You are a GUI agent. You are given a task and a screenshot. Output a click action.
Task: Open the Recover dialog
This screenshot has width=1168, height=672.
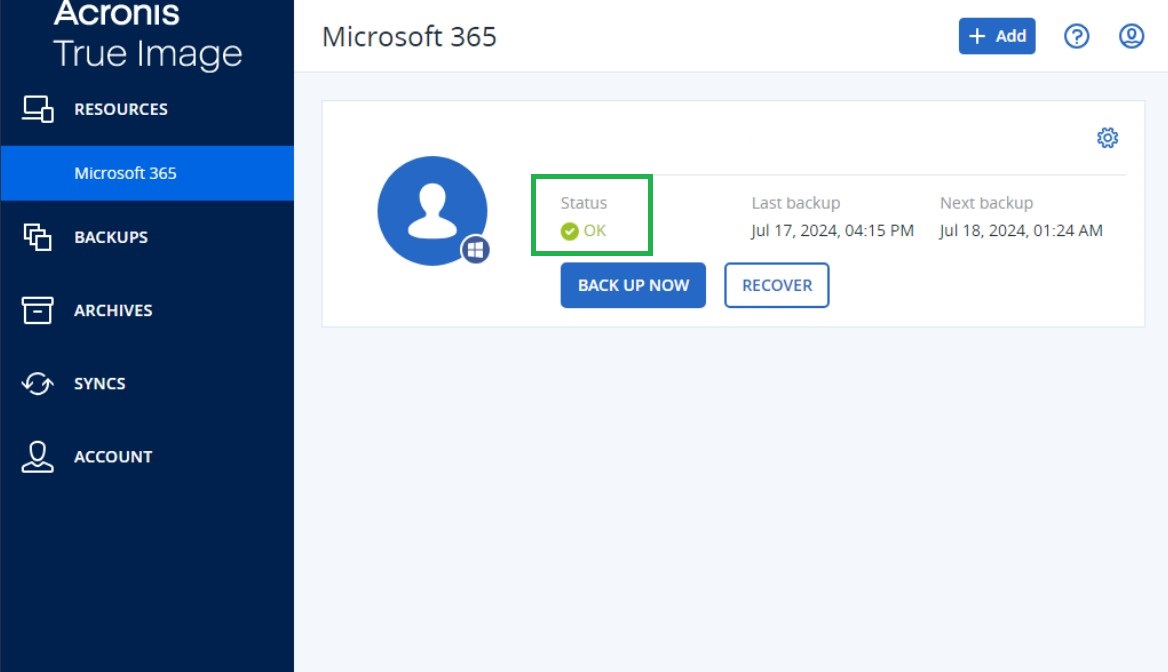pos(777,285)
